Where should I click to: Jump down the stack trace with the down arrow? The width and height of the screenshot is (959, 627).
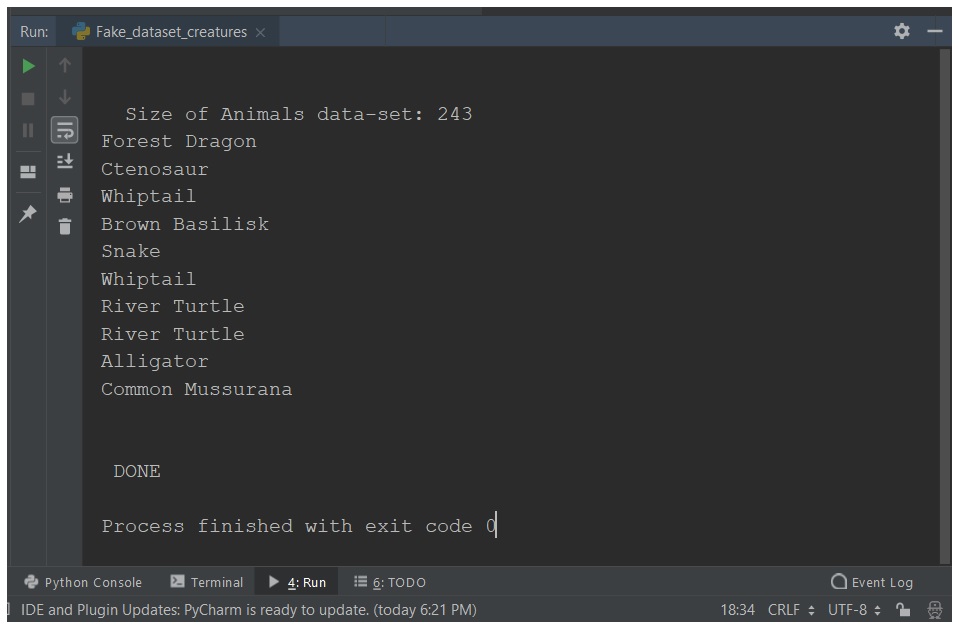point(65,97)
